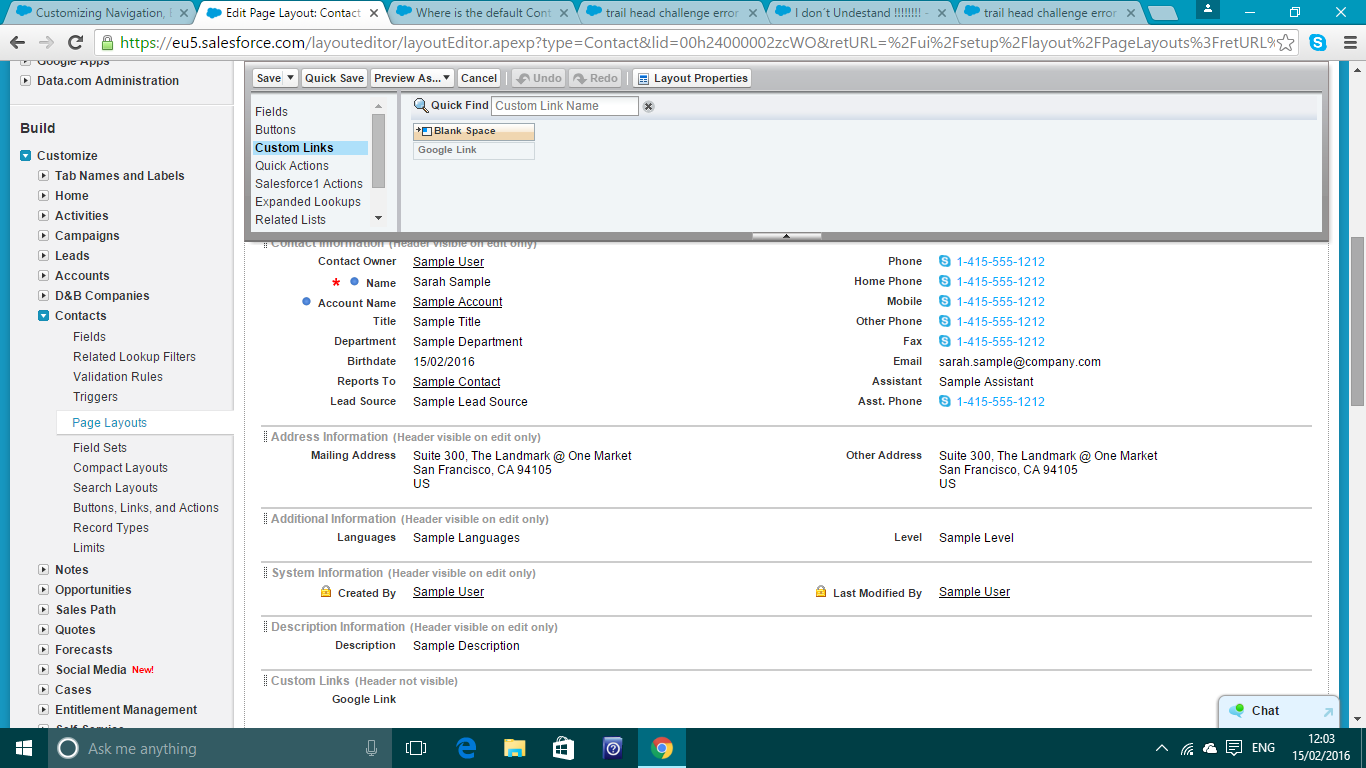Open Layout Properties

click(691, 78)
